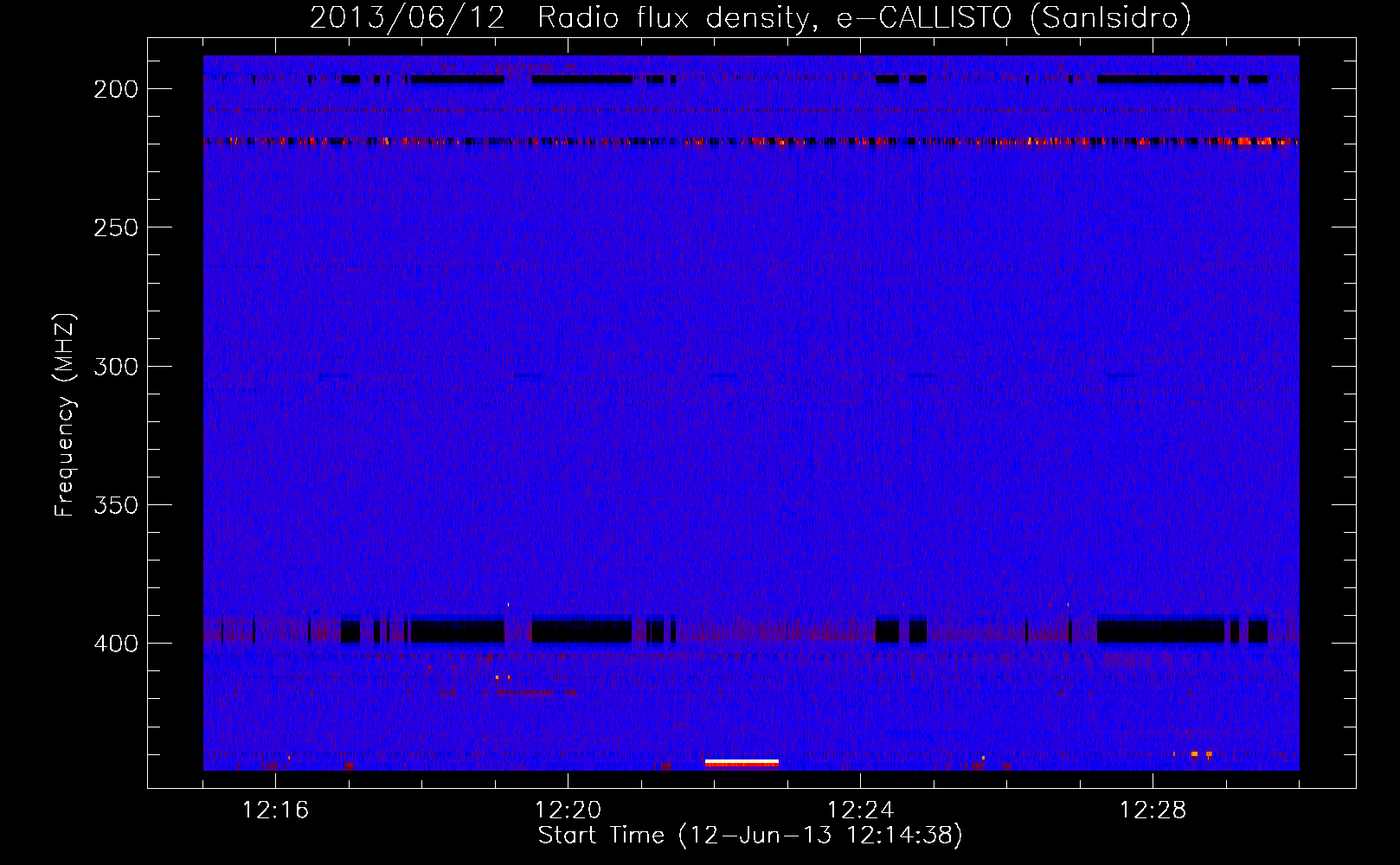
Task: Click the 12:20 time tick label
Action: [x=568, y=811]
